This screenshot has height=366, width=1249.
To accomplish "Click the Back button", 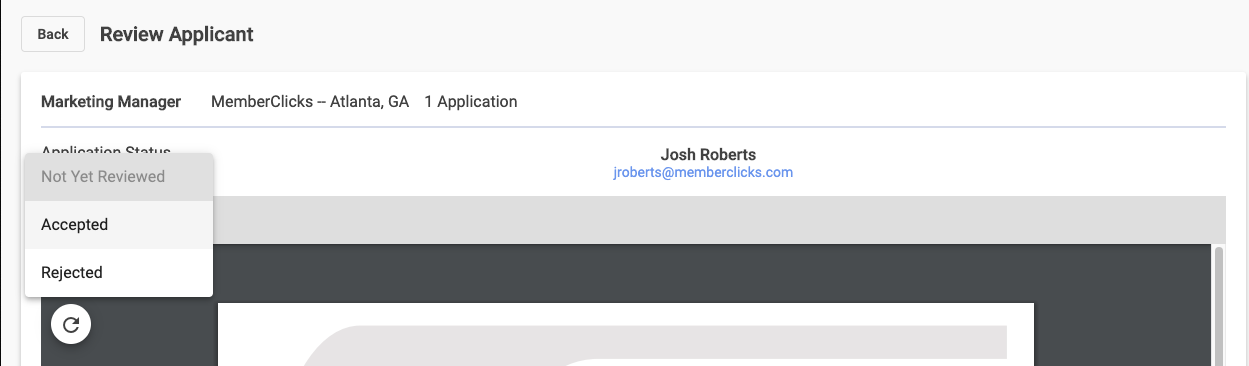I will pyautogui.click(x=53, y=34).
